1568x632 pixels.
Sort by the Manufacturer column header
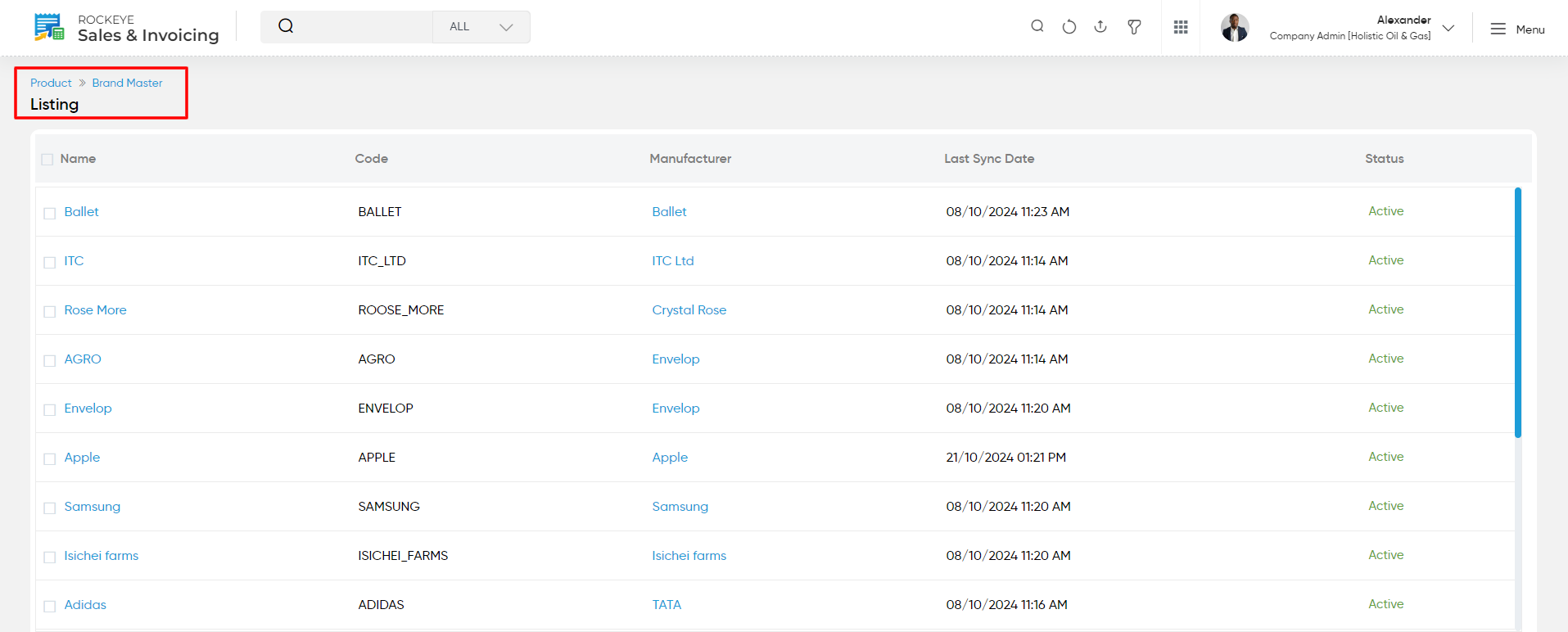point(690,158)
